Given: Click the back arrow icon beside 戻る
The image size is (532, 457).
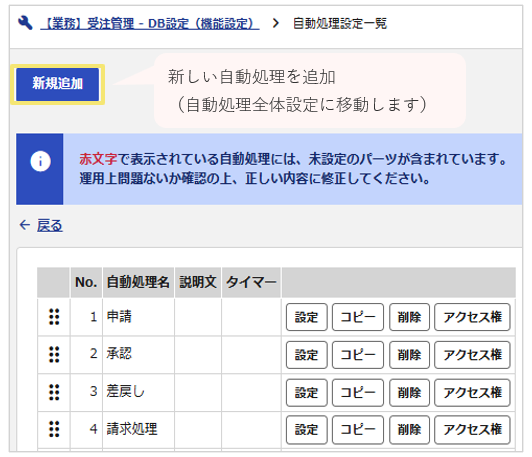Looking at the screenshot, I should coord(25,225).
